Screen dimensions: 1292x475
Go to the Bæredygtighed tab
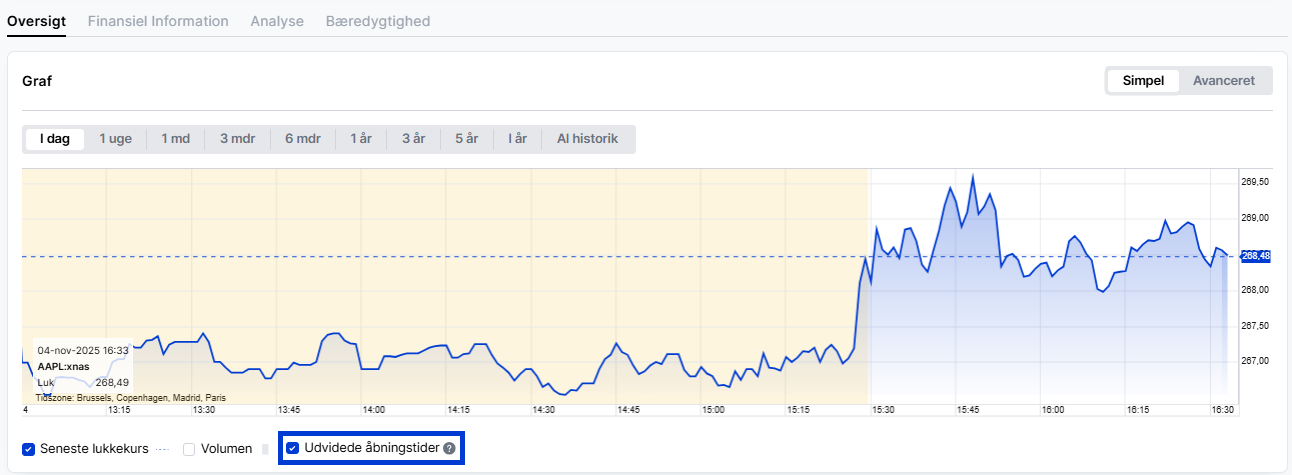coord(378,21)
